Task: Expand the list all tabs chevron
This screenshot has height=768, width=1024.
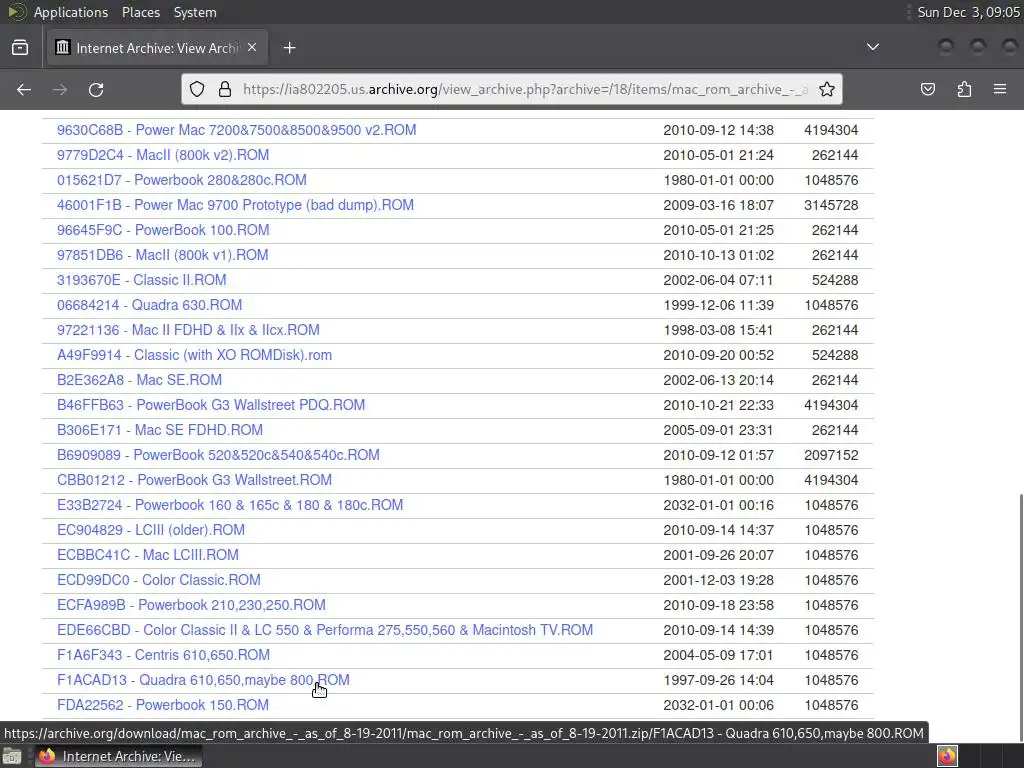Action: (872, 47)
